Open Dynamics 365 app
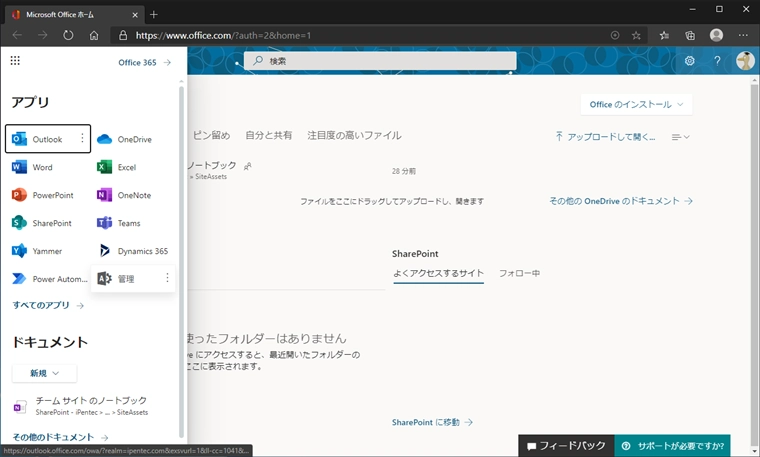This screenshot has width=760, height=457. coord(132,251)
